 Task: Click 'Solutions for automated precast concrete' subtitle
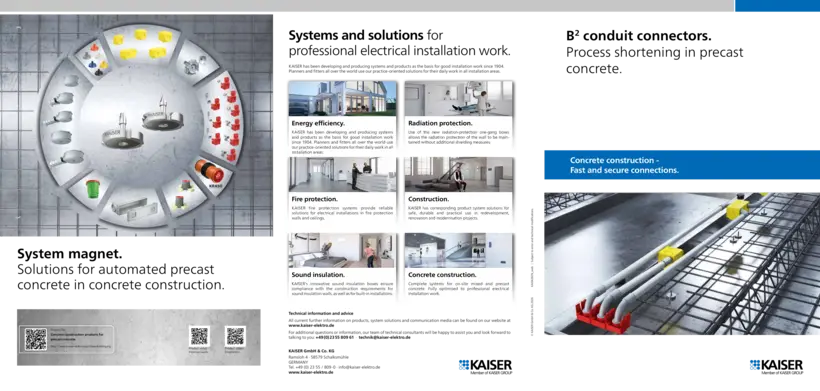121,278
